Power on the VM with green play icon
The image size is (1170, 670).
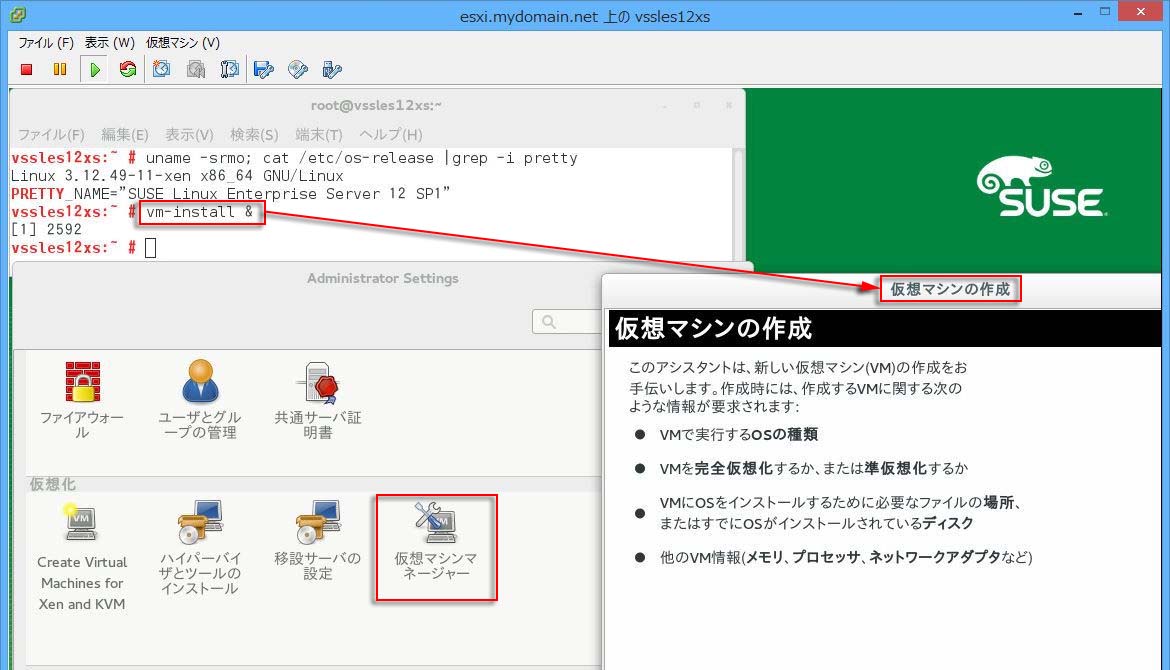(95, 69)
